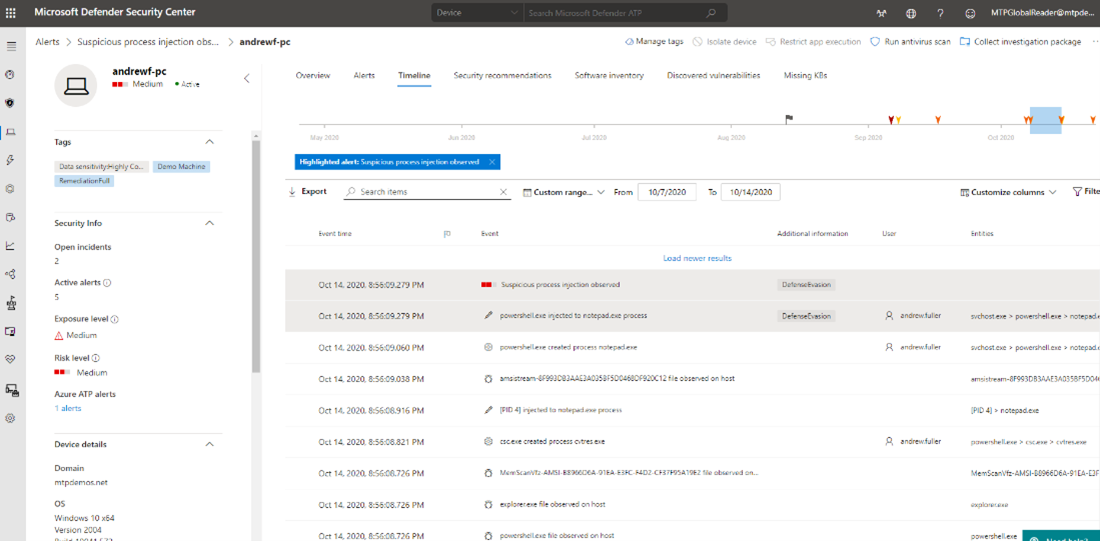Open the 1 alerts Azure ATP link
Image resolution: width=1100 pixels, height=541 pixels.
(x=68, y=408)
